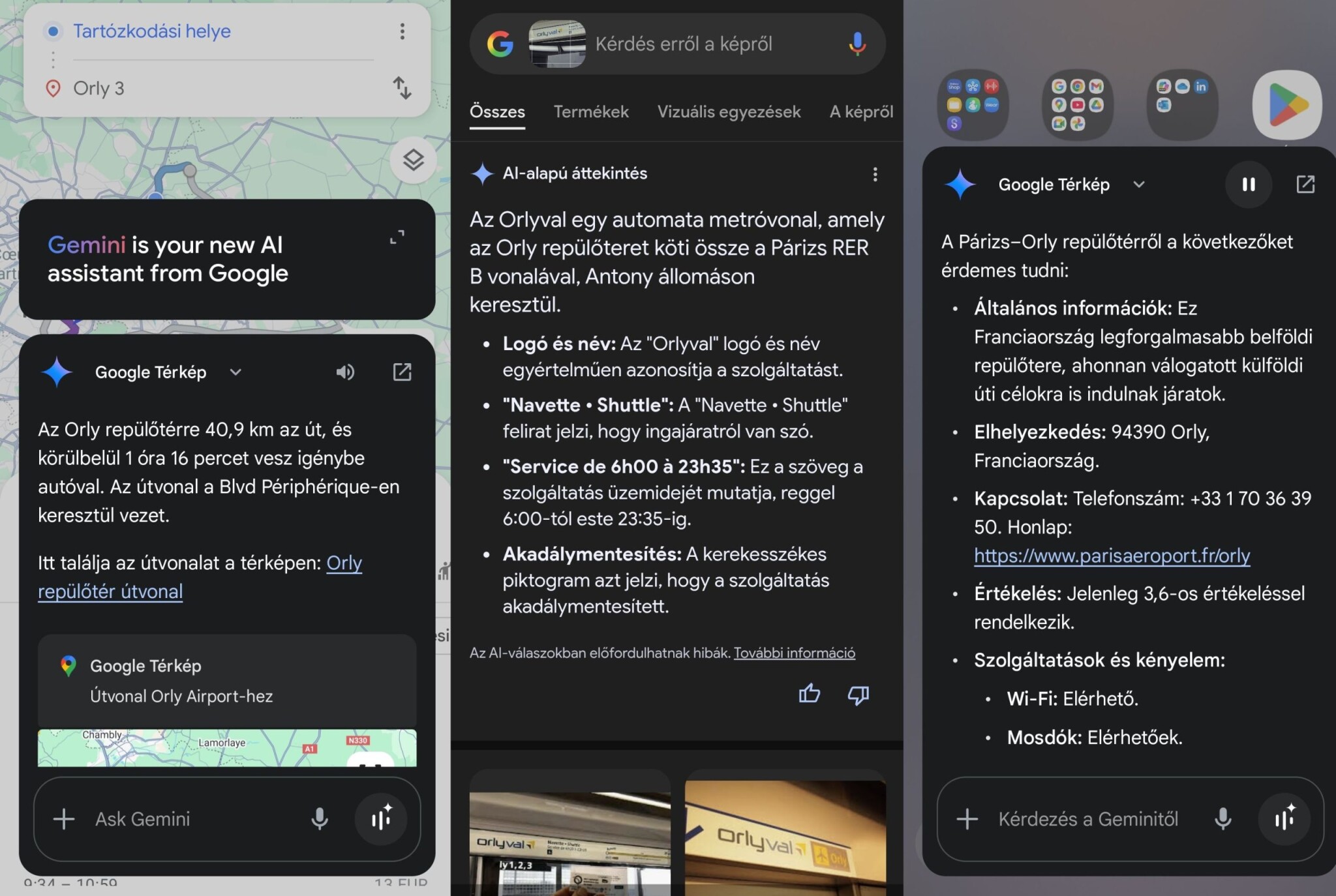This screenshot has width=1336, height=896.
Task: Tap microphone in Kérdezés a Geminitől bar
Action: [x=1223, y=819]
